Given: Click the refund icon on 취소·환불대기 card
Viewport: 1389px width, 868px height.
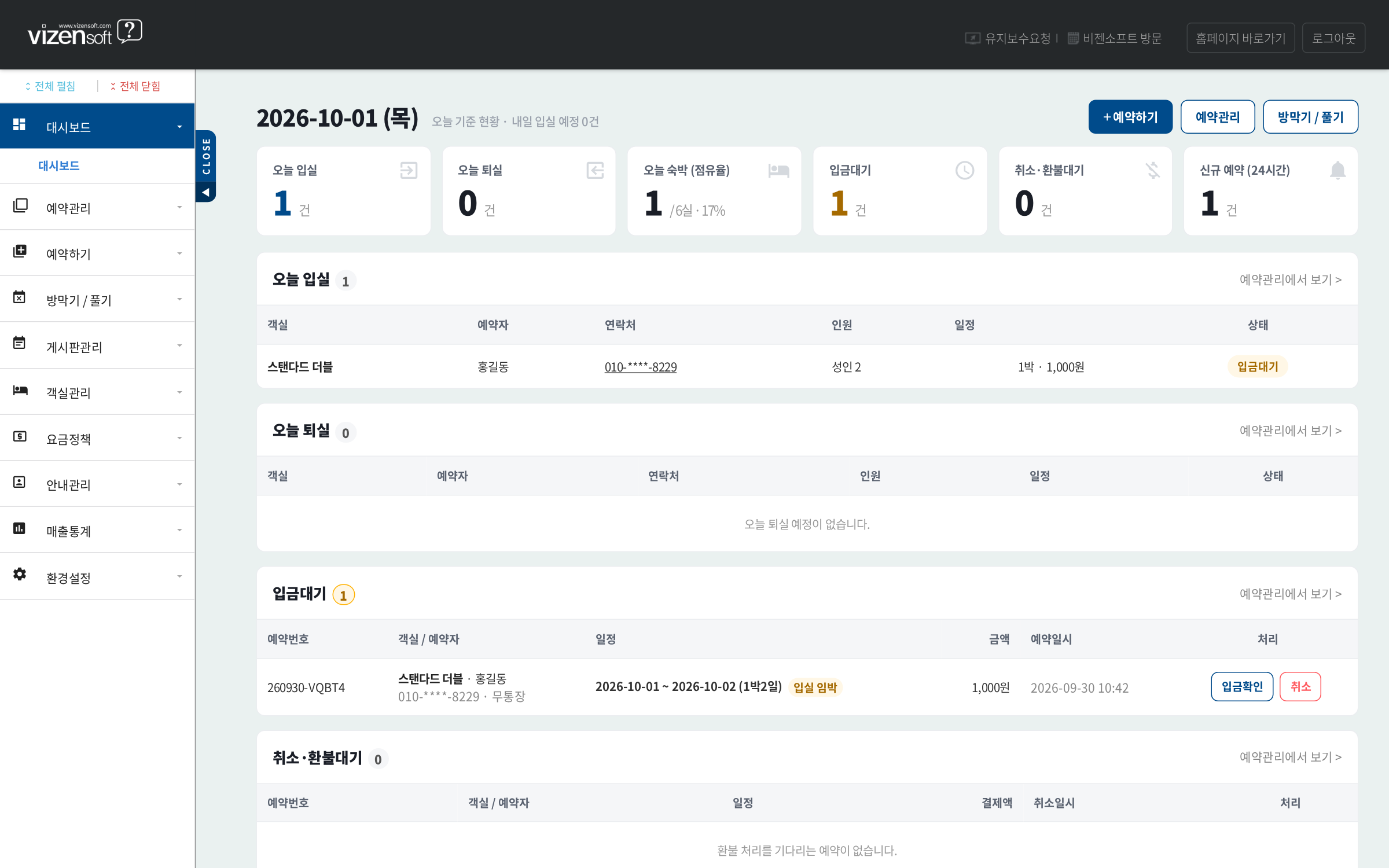Looking at the screenshot, I should tap(1152, 170).
